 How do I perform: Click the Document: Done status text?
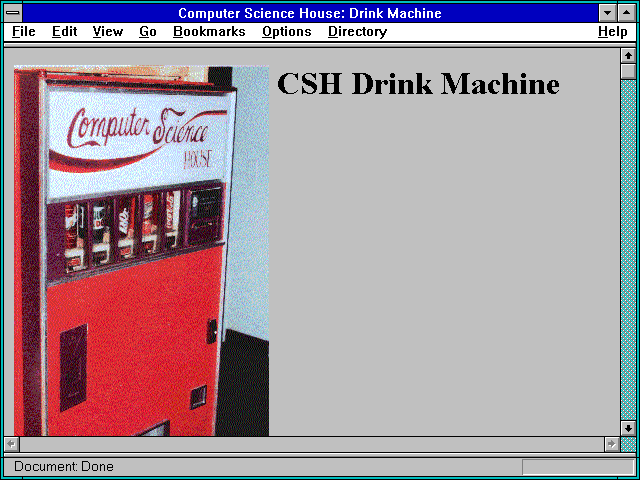64,467
